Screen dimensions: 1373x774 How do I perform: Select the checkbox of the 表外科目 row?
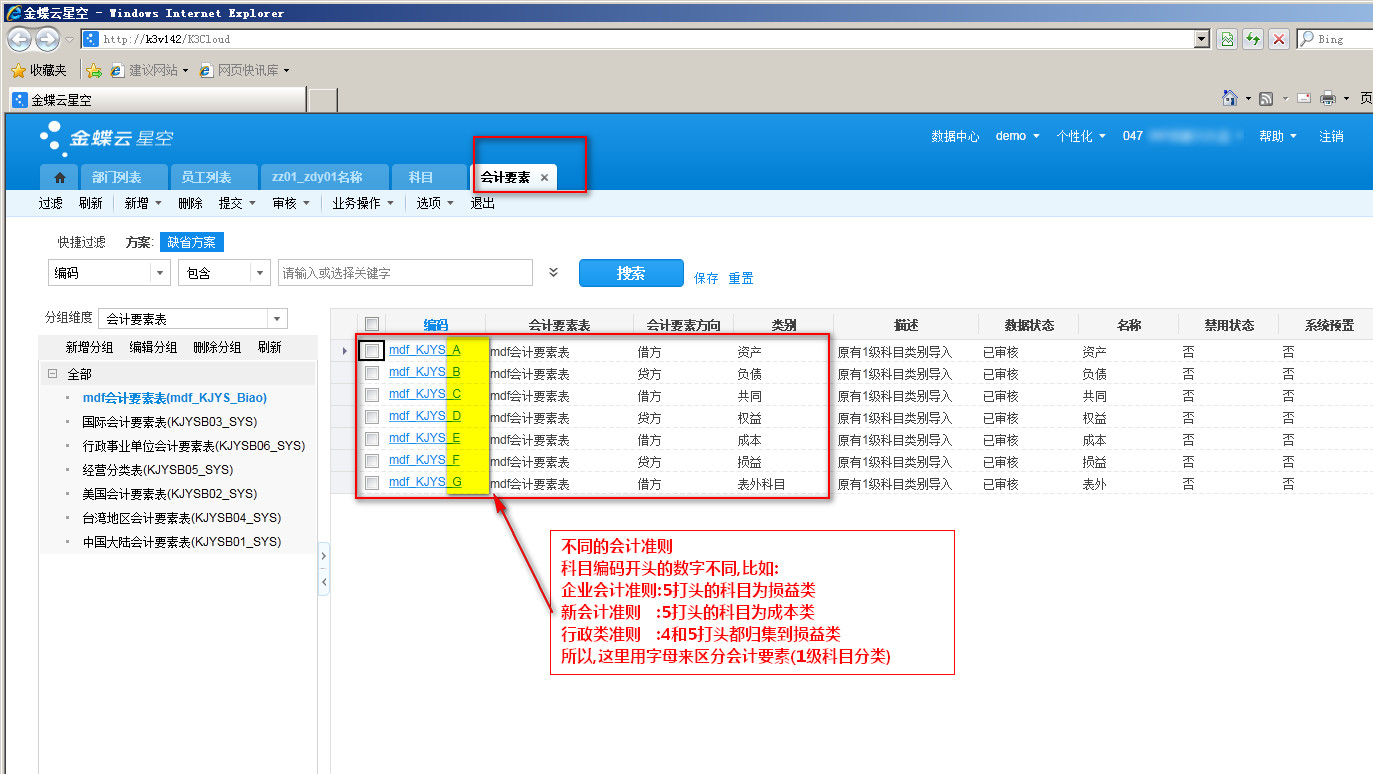coord(372,483)
